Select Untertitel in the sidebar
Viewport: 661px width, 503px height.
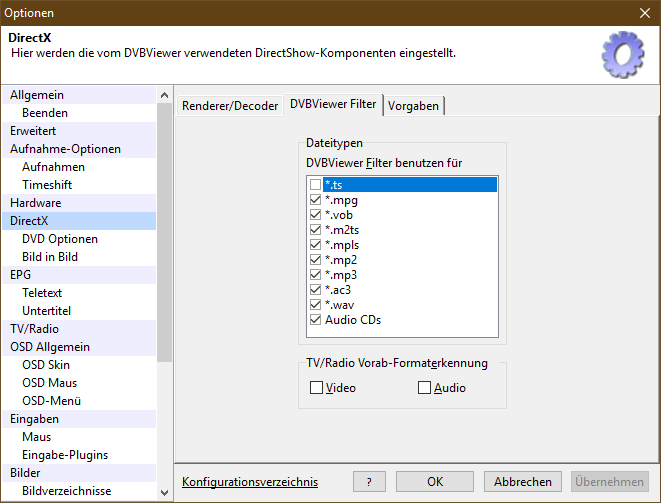(79, 311)
